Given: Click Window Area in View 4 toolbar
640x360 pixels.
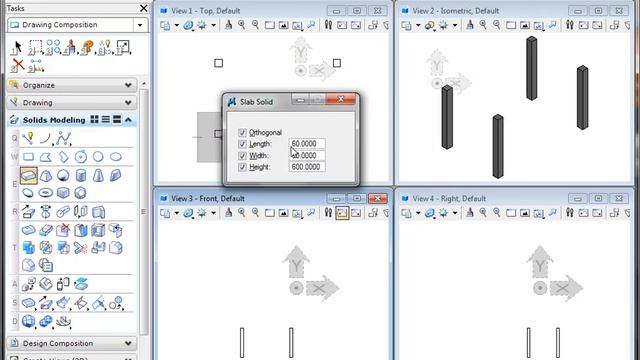Looking at the screenshot, I should tap(511, 213).
